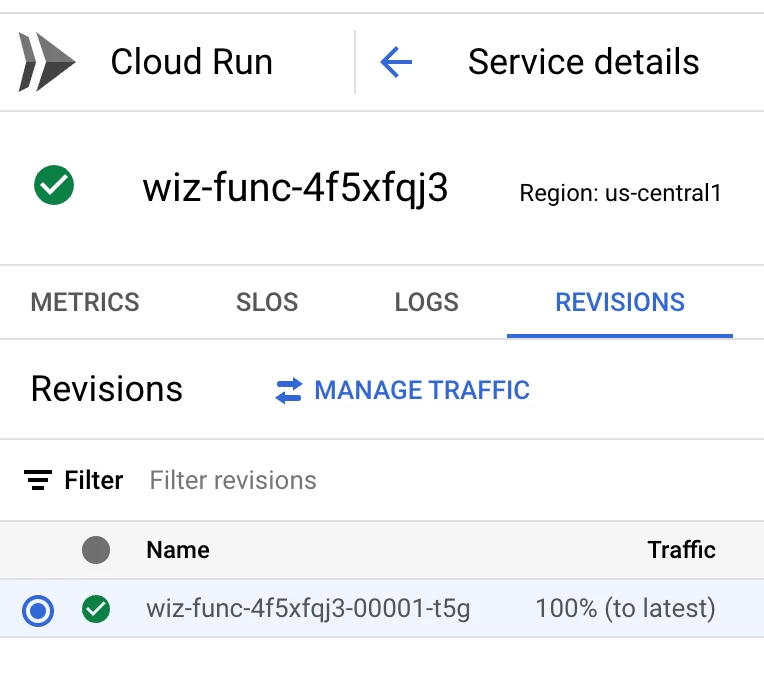Open the SLOS tab

(267, 302)
